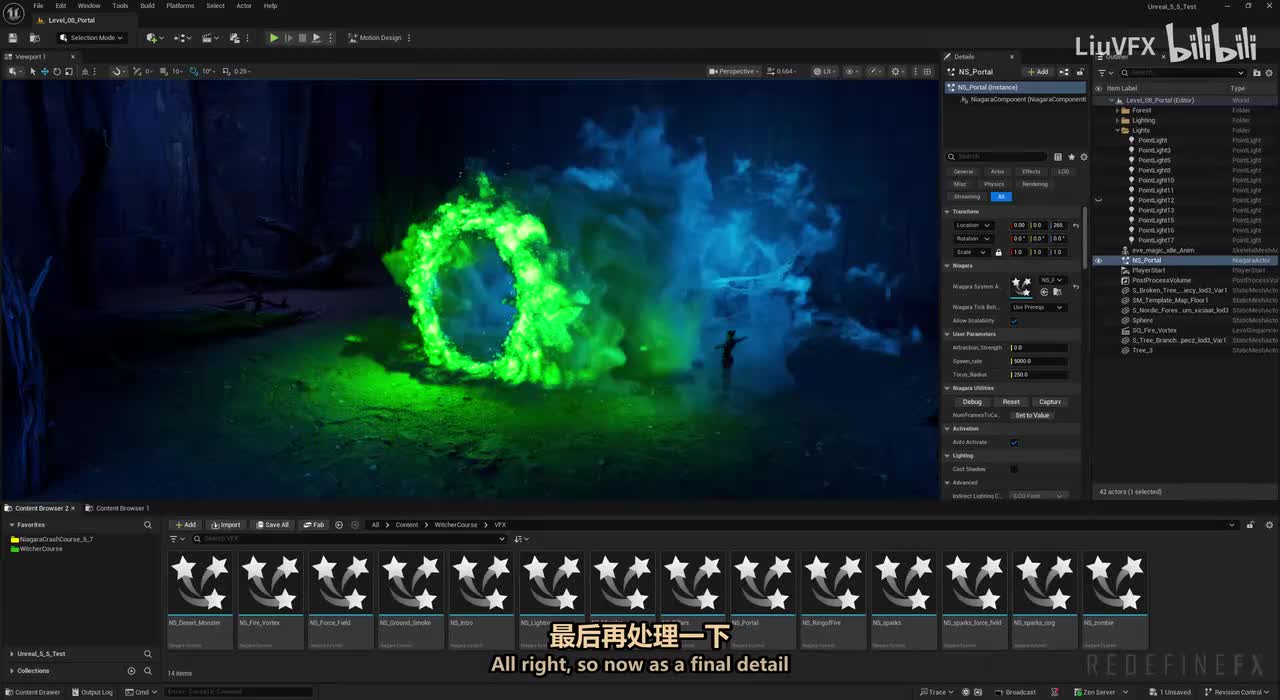The height and width of the screenshot is (700, 1280).
Task: Click the Details favorites star icon
Action: (1071, 157)
